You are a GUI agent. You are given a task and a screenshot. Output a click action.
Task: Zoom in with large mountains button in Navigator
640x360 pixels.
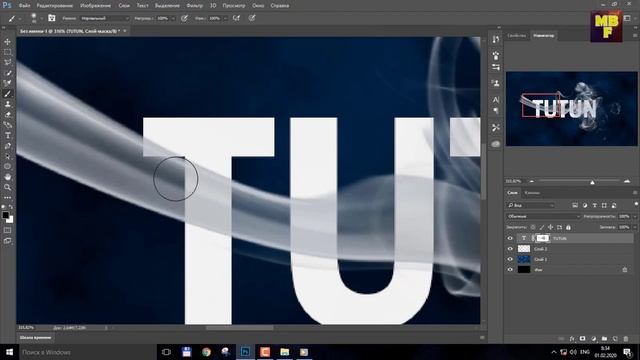(x=627, y=181)
